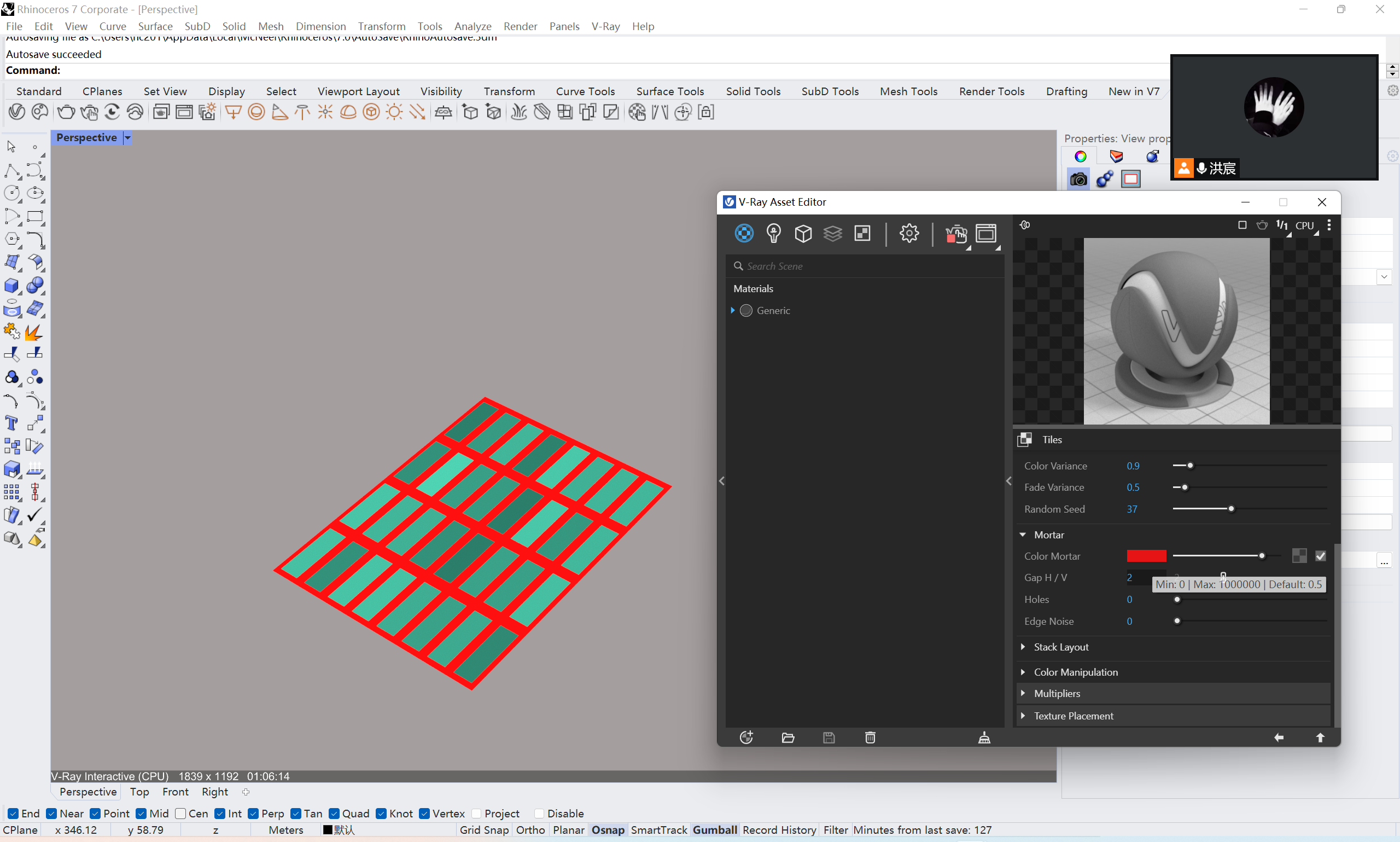Switch to the Surface Tools toolbar tab
Image resolution: width=1400 pixels, height=842 pixels.
[670, 91]
